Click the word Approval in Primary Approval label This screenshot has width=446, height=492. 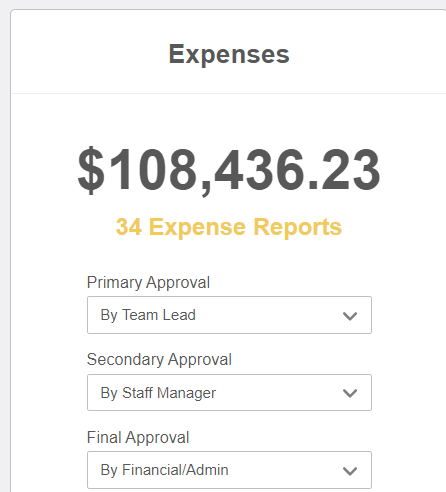coord(178,283)
